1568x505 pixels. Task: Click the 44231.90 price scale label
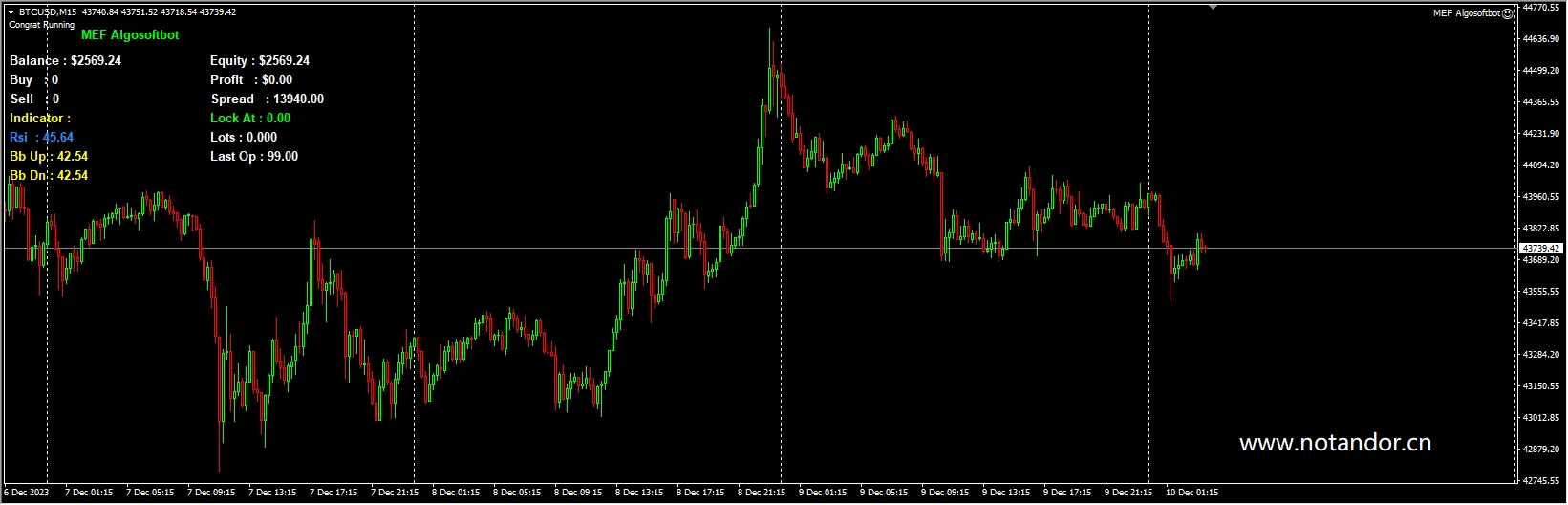point(1541,134)
